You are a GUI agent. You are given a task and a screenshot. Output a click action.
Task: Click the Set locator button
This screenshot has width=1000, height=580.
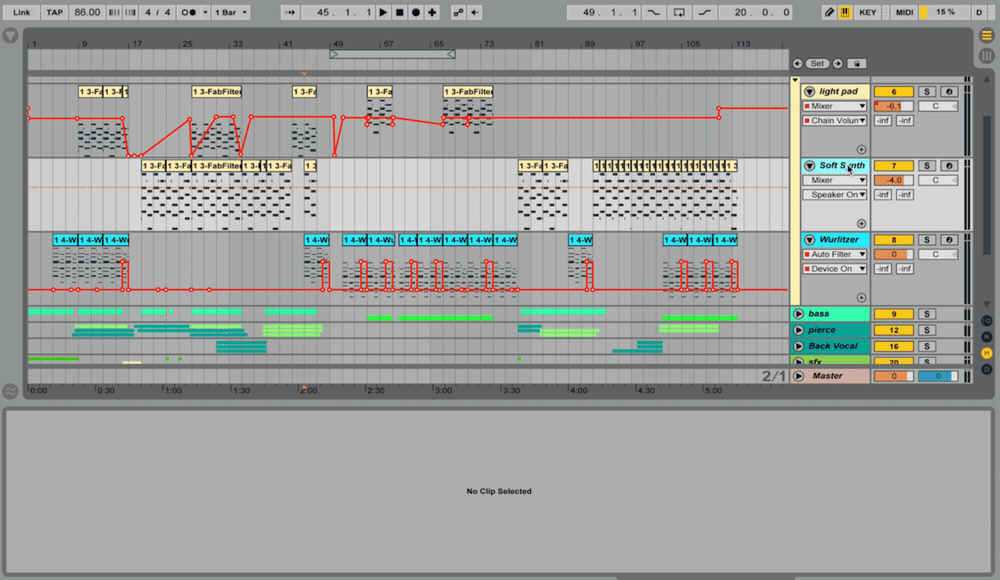tap(817, 62)
